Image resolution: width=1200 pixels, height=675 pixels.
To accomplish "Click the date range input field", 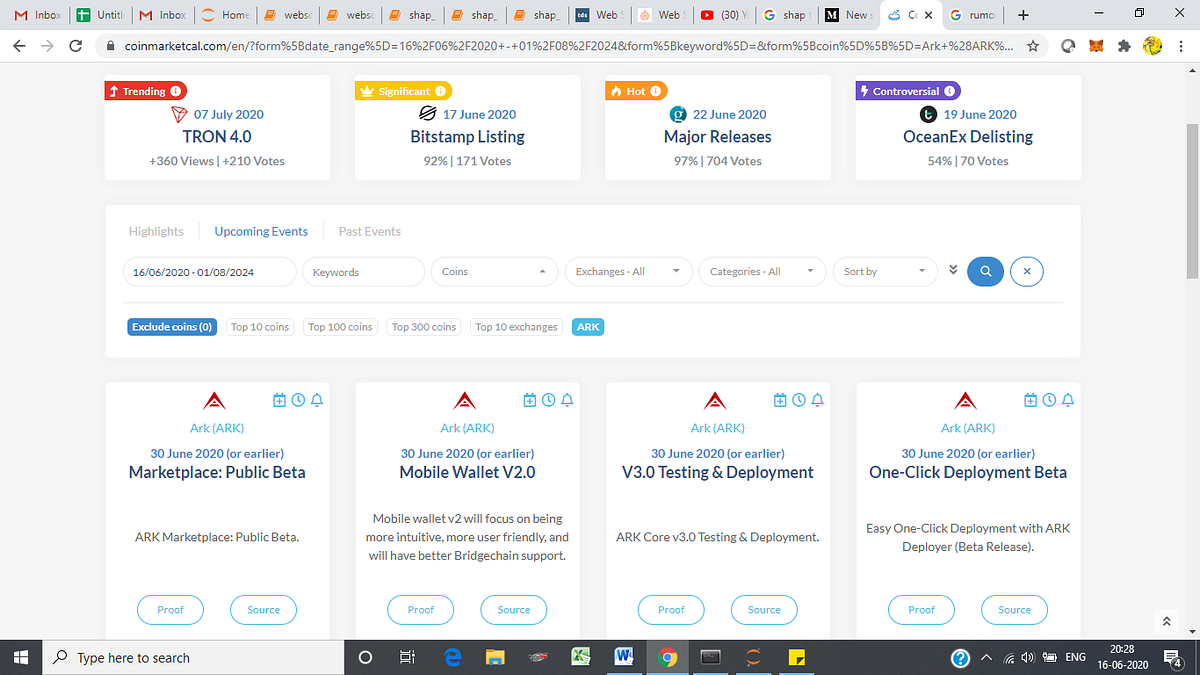I will (x=209, y=271).
